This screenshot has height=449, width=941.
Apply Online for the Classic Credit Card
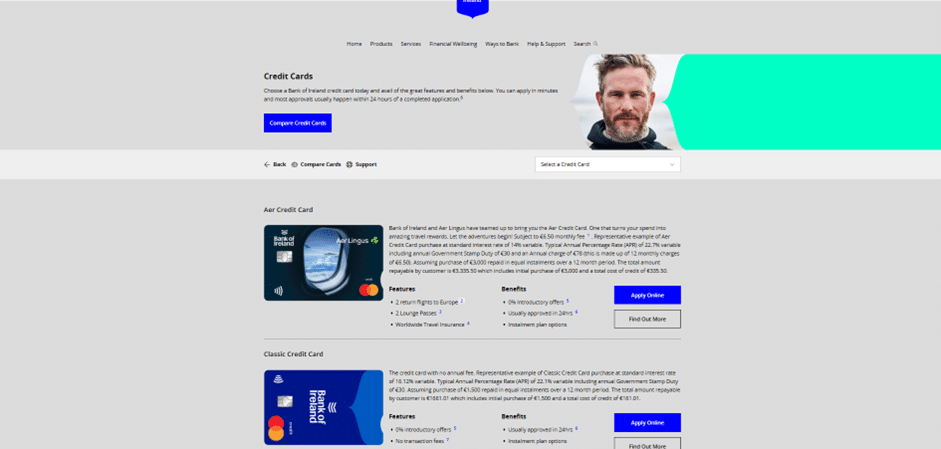(647, 423)
